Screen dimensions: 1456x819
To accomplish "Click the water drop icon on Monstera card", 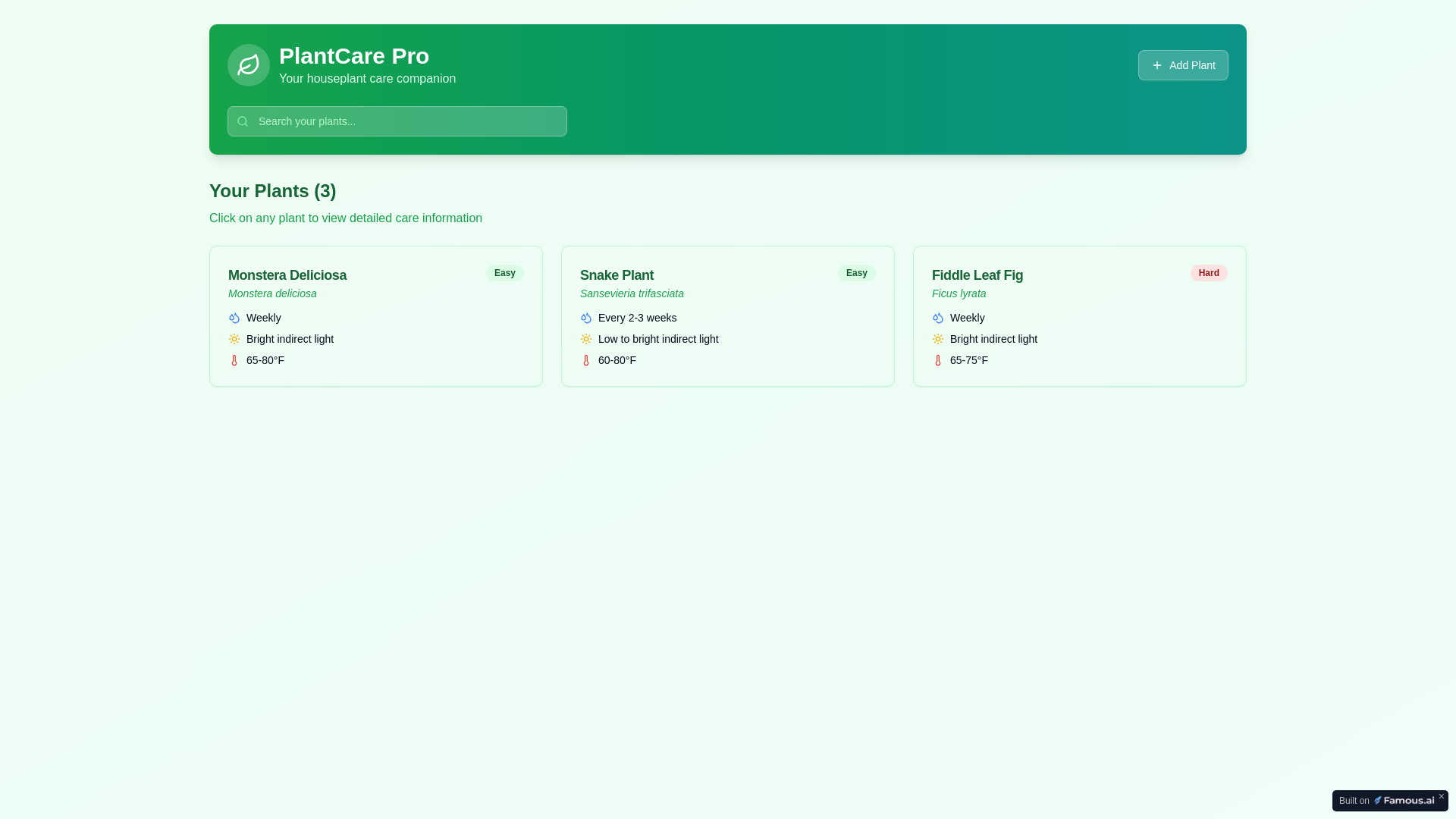I will click(234, 318).
